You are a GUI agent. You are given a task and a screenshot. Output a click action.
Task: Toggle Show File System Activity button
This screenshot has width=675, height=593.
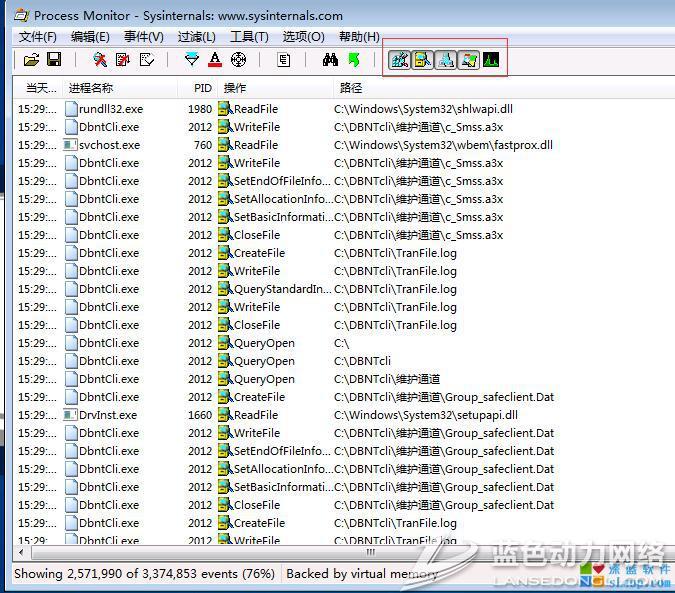(x=423, y=60)
